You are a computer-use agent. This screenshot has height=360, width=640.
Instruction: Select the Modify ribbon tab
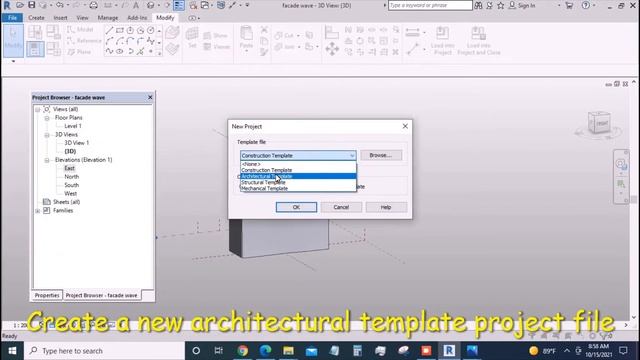tap(165, 18)
